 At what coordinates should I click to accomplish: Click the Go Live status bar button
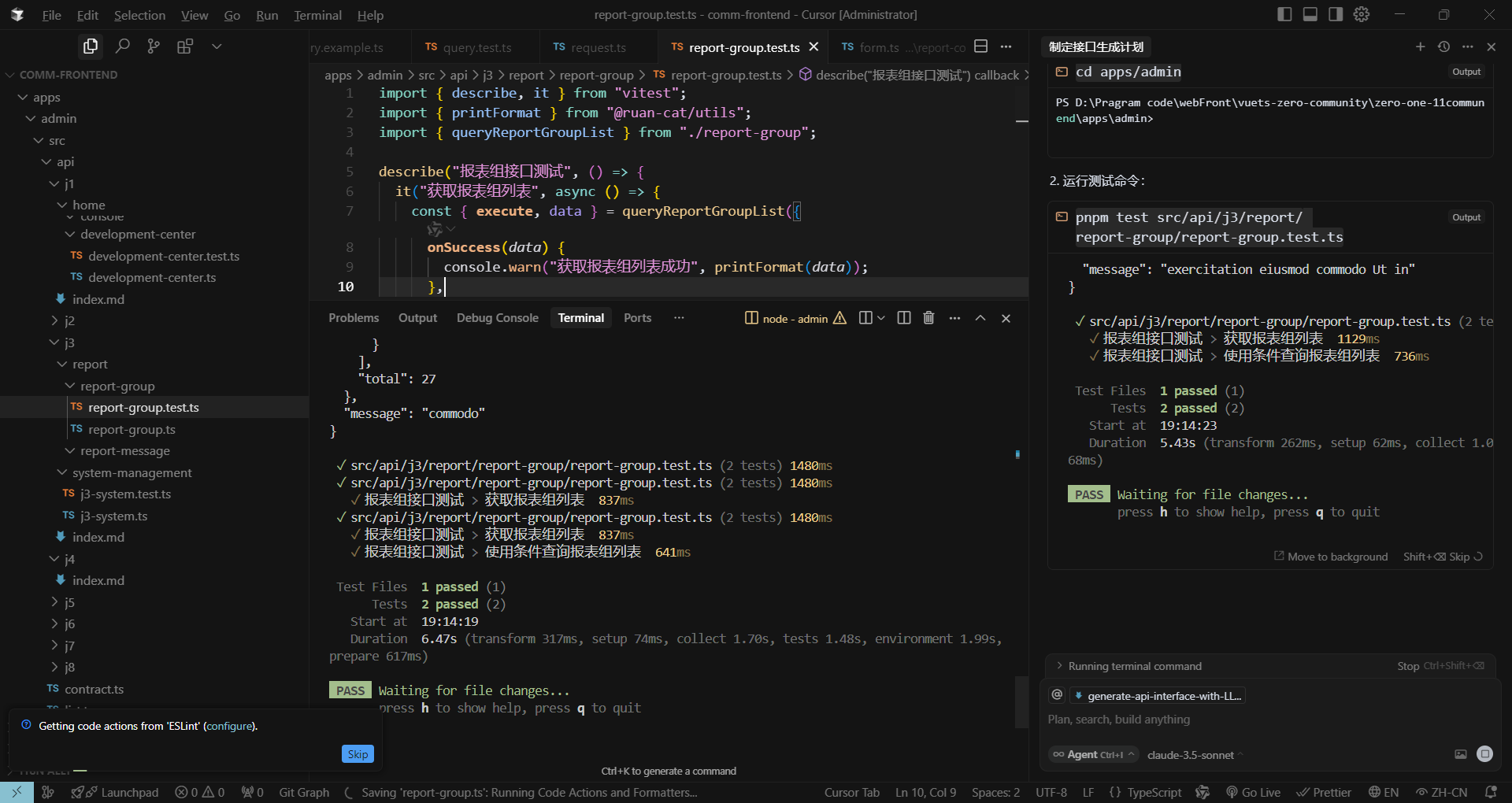coord(1253,792)
